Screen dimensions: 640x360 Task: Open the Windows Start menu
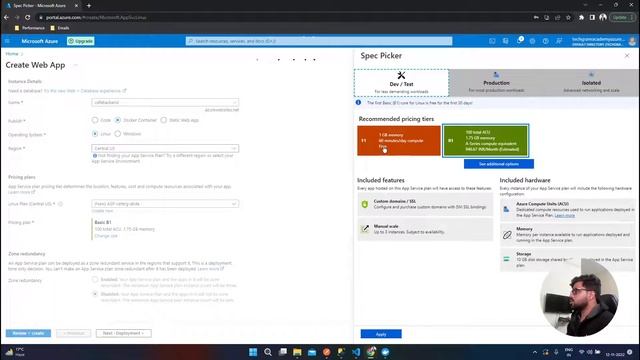253,352
